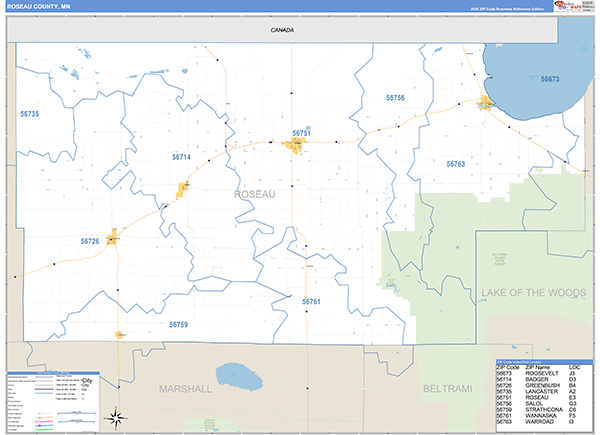Click GREENBUSH in the ZIP index table

(x=543, y=386)
